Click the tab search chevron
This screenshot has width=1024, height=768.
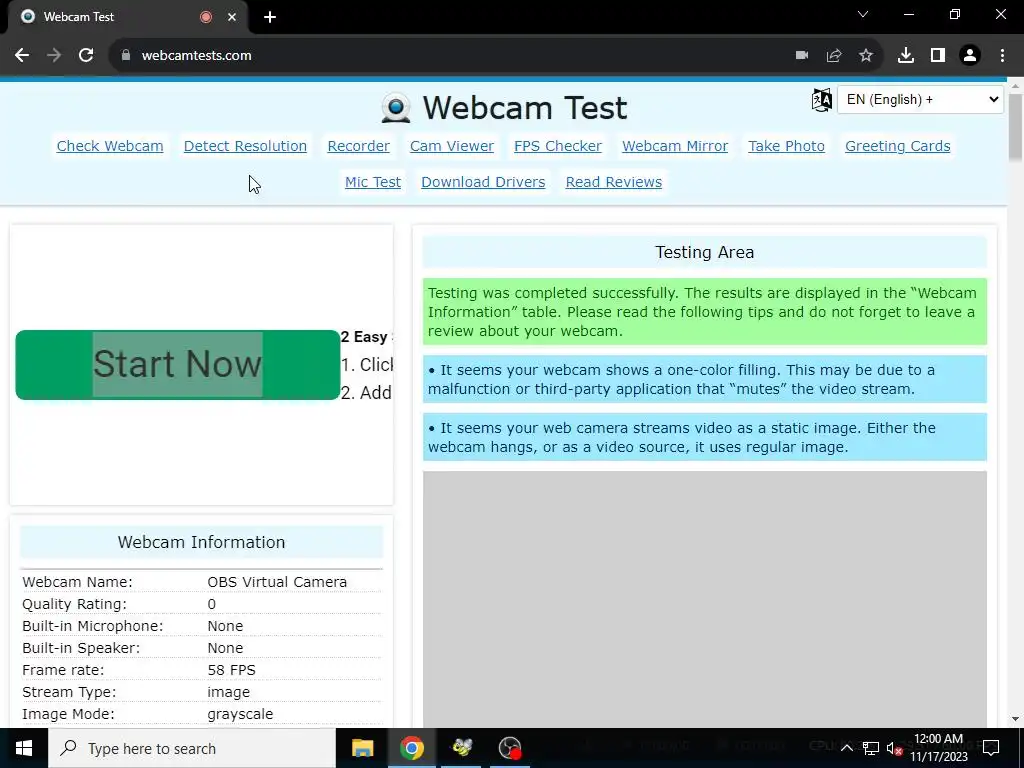tap(863, 14)
